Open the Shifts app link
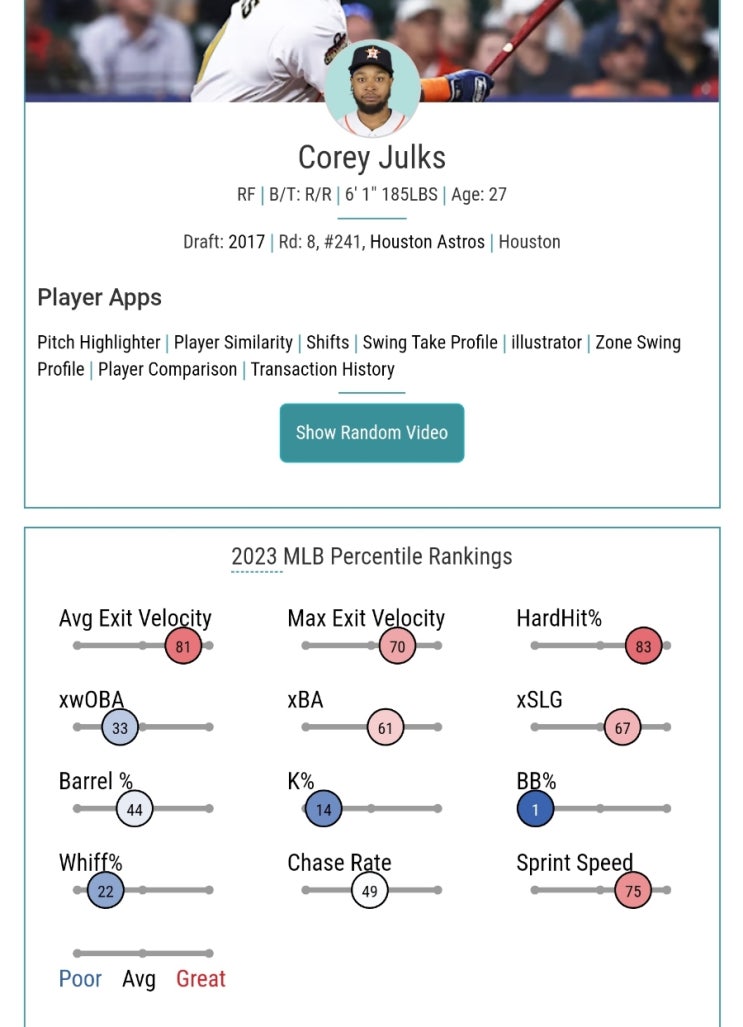 328,343
